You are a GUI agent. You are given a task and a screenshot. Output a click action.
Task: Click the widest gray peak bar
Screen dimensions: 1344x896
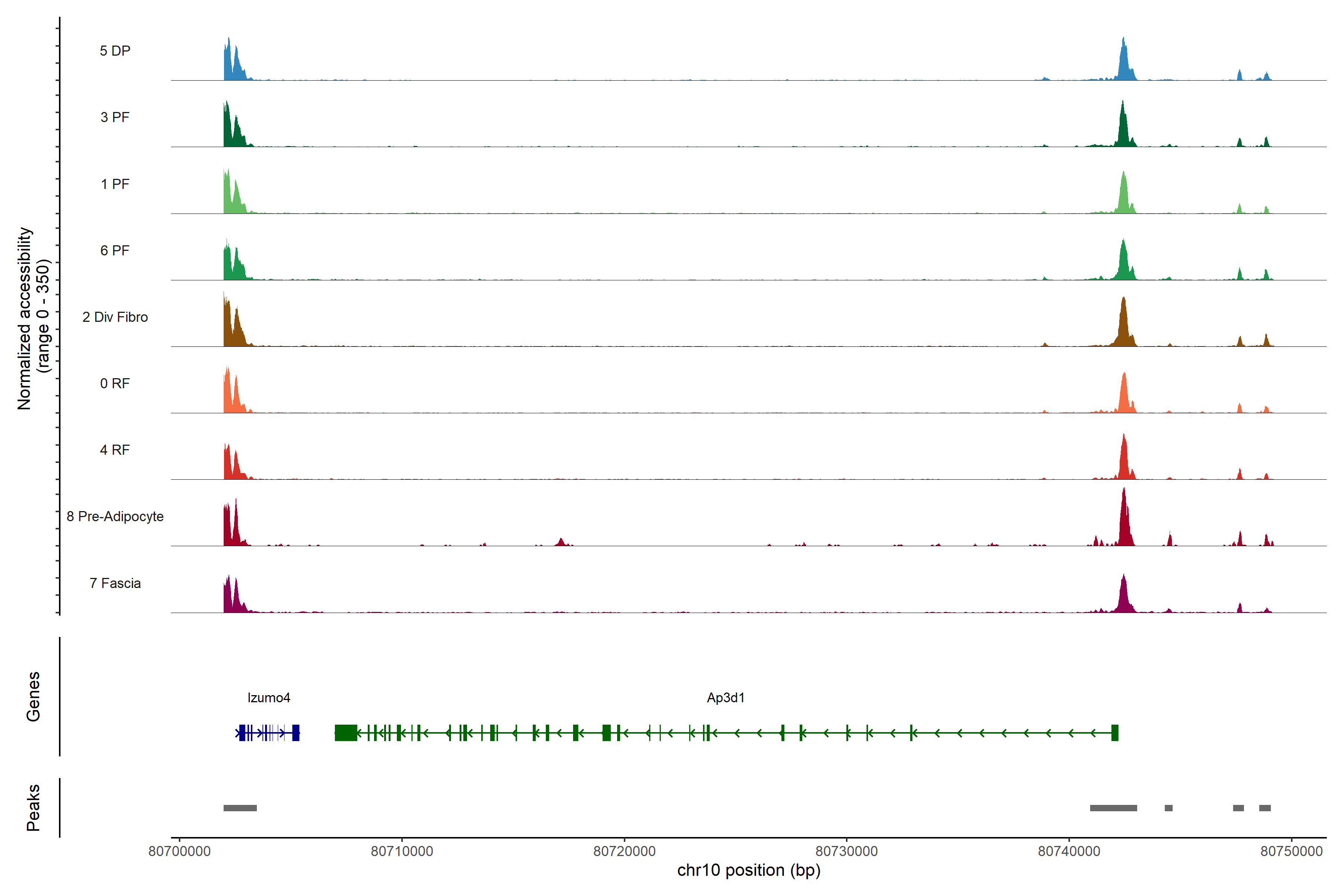coord(1113,808)
